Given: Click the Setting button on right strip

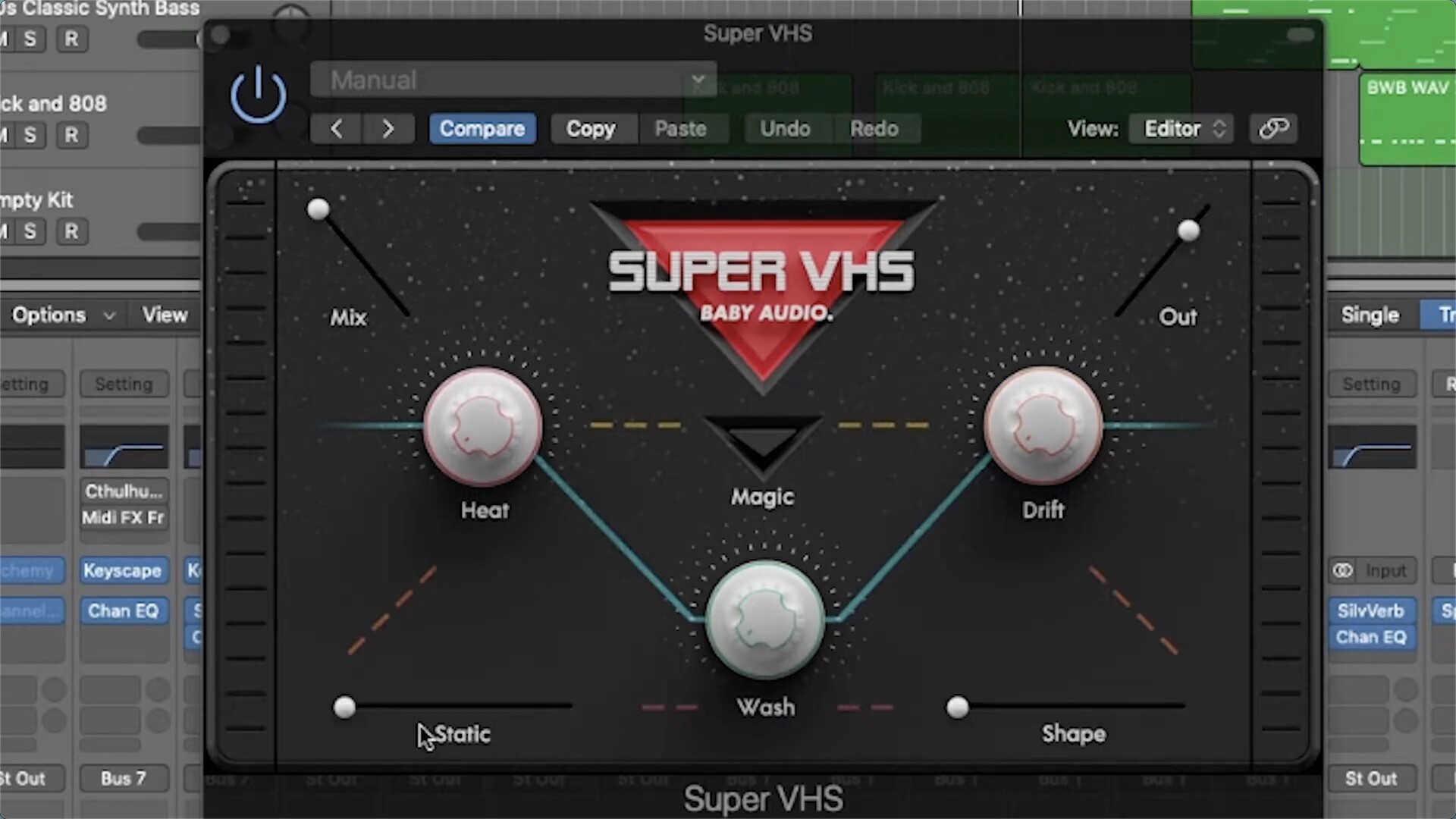Looking at the screenshot, I should tap(1372, 384).
